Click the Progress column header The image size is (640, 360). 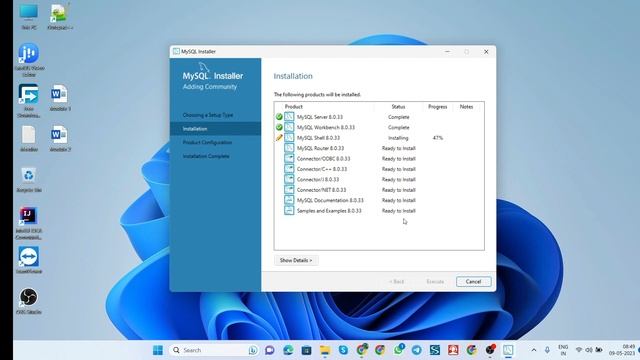[x=438, y=107]
